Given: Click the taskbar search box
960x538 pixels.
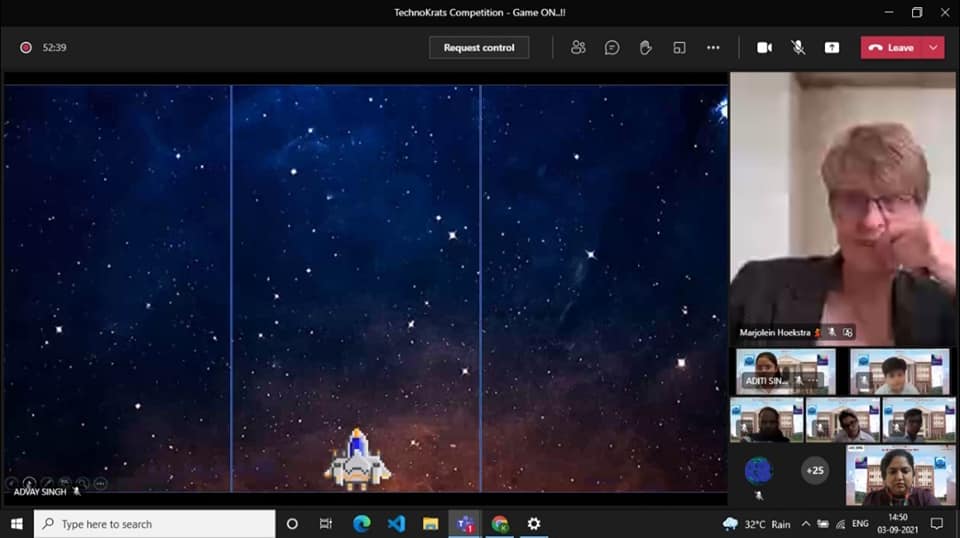Looking at the screenshot, I should (154, 524).
